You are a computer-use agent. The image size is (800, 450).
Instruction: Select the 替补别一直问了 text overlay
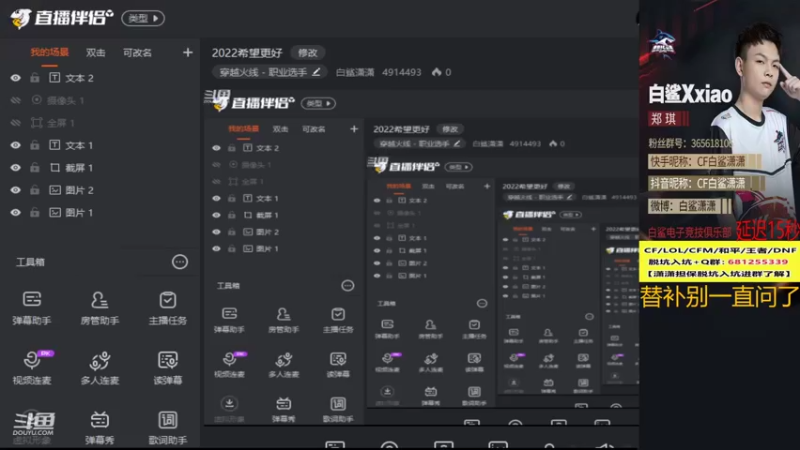[x=719, y=296]
